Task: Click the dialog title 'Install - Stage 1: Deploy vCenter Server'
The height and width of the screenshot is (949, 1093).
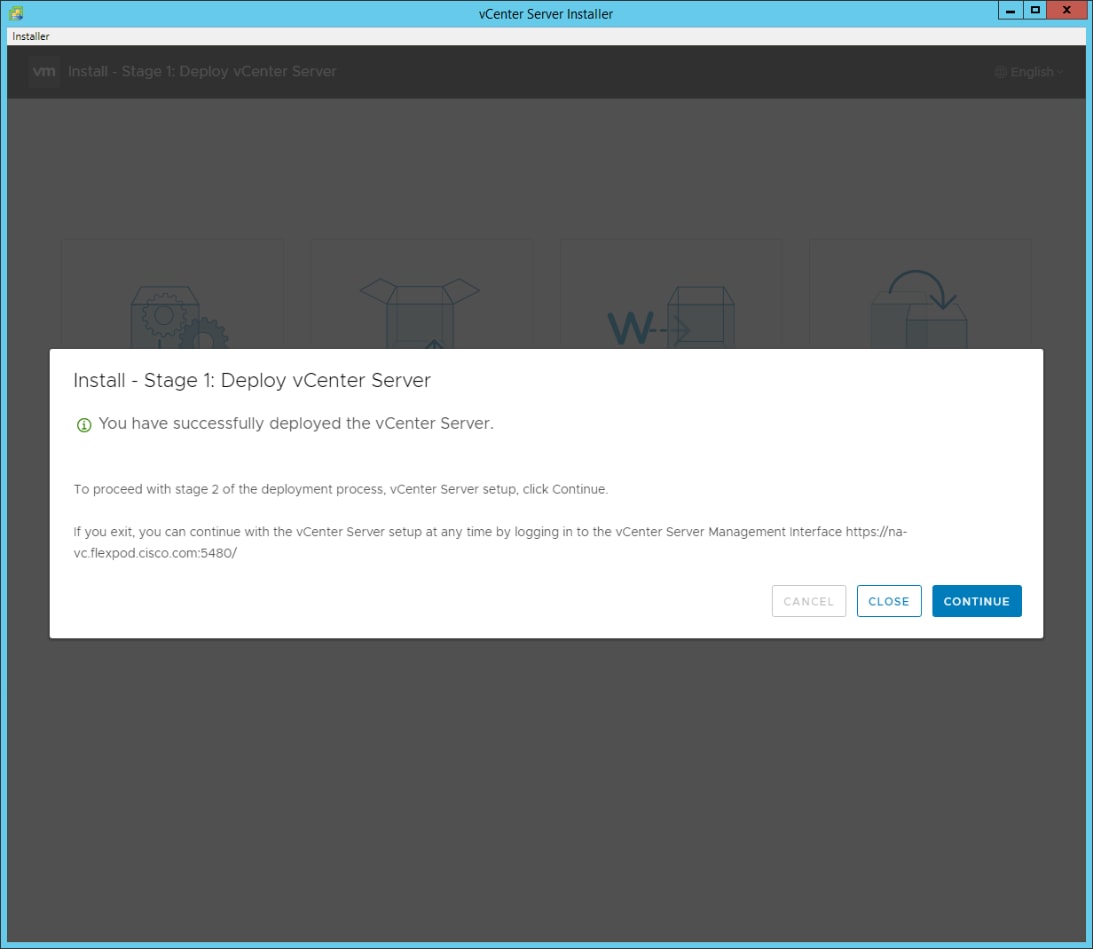Action: [252, 380]
